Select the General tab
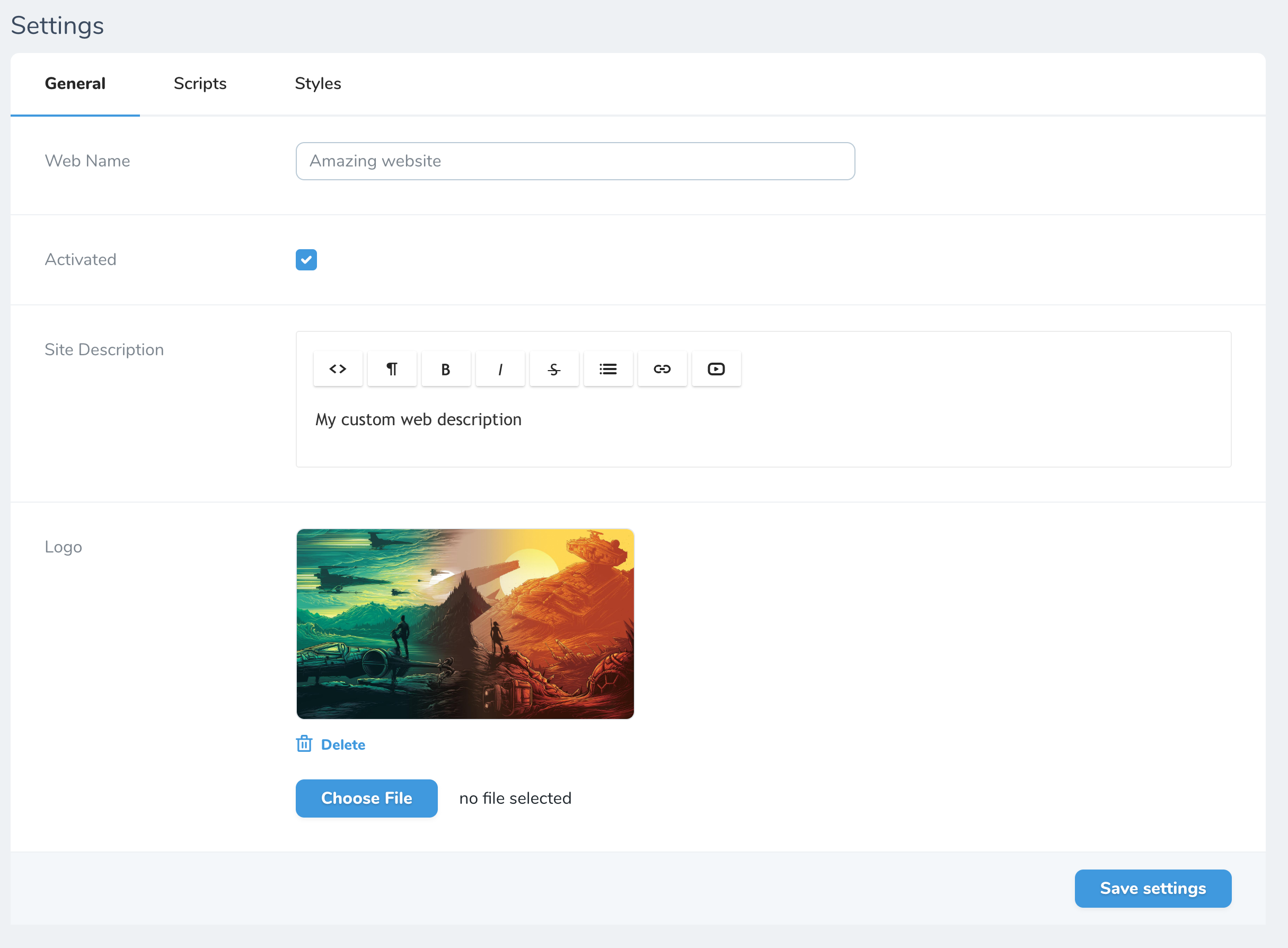 [75, 84]
